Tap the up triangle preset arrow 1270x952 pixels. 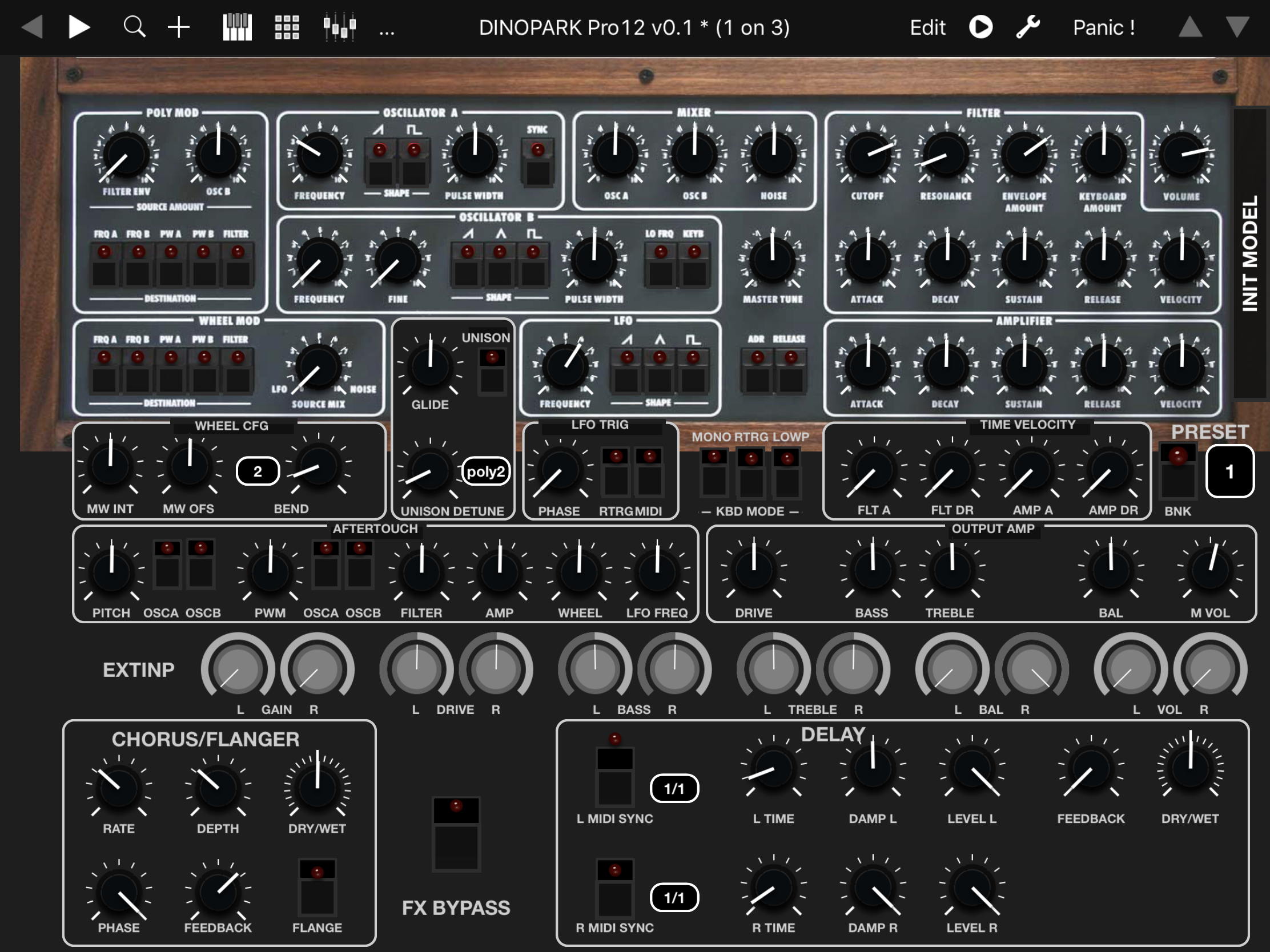click(1190, 27)
